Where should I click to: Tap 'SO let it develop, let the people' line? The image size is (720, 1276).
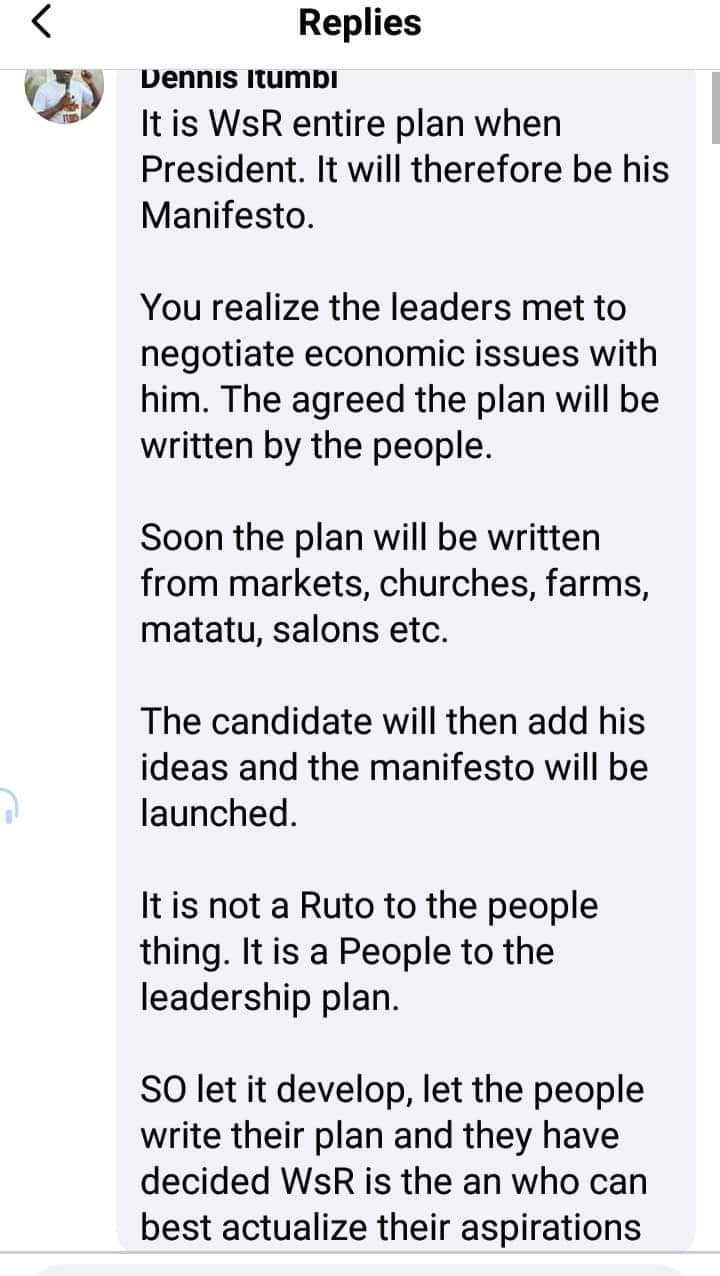[392, 1089]
